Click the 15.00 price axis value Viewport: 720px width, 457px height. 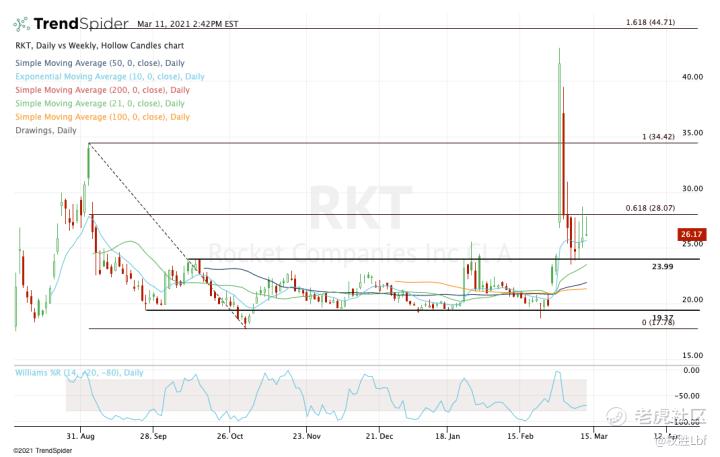click(692, 355)
